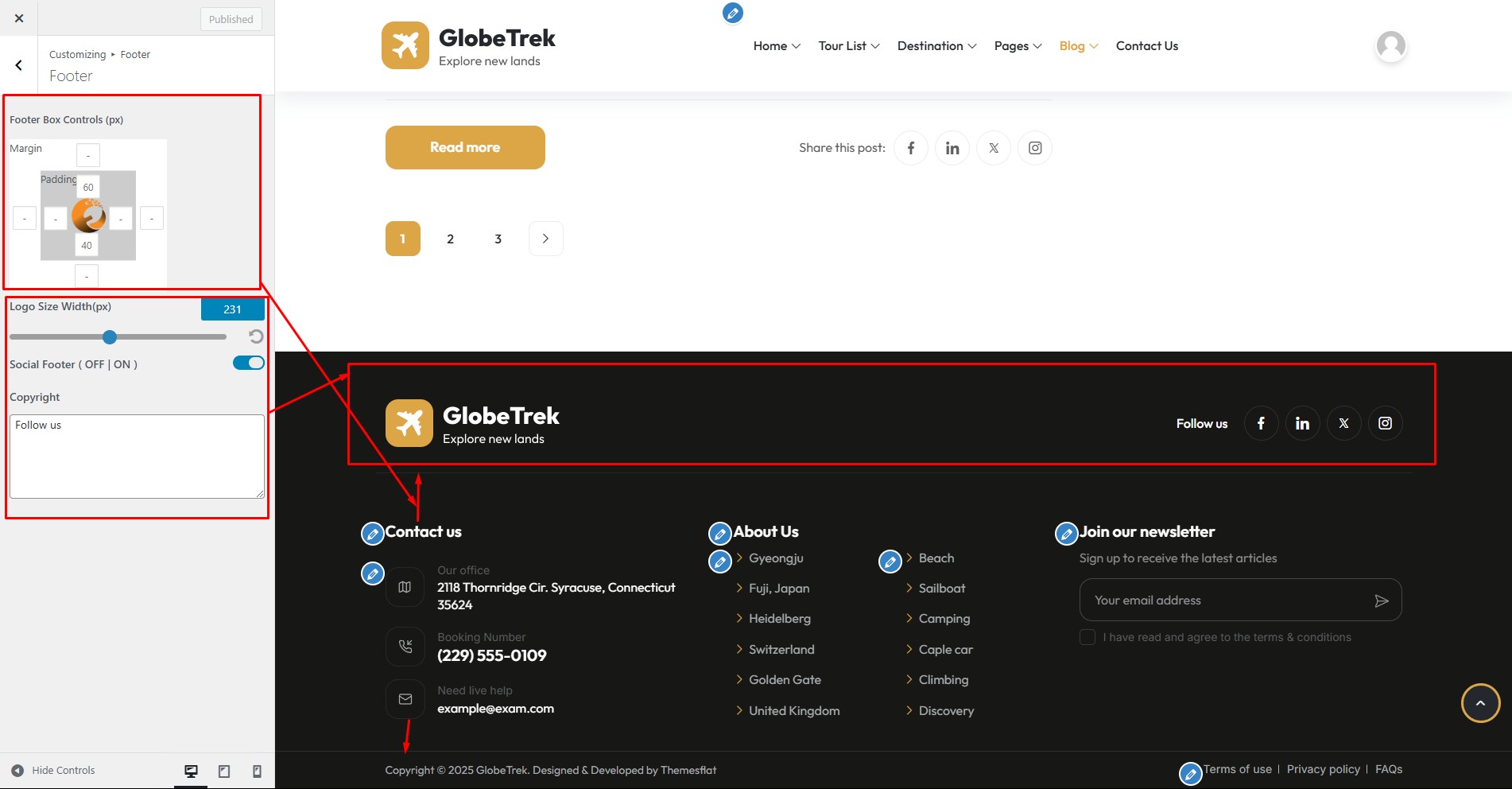The image size is (1512, 789).
Task: Click the margin top input field
Action: [x=88, y=155]
